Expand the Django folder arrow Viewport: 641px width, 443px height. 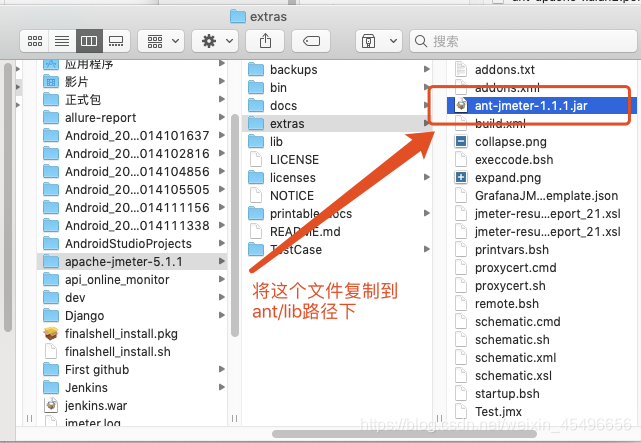click(x=222, y=315)
